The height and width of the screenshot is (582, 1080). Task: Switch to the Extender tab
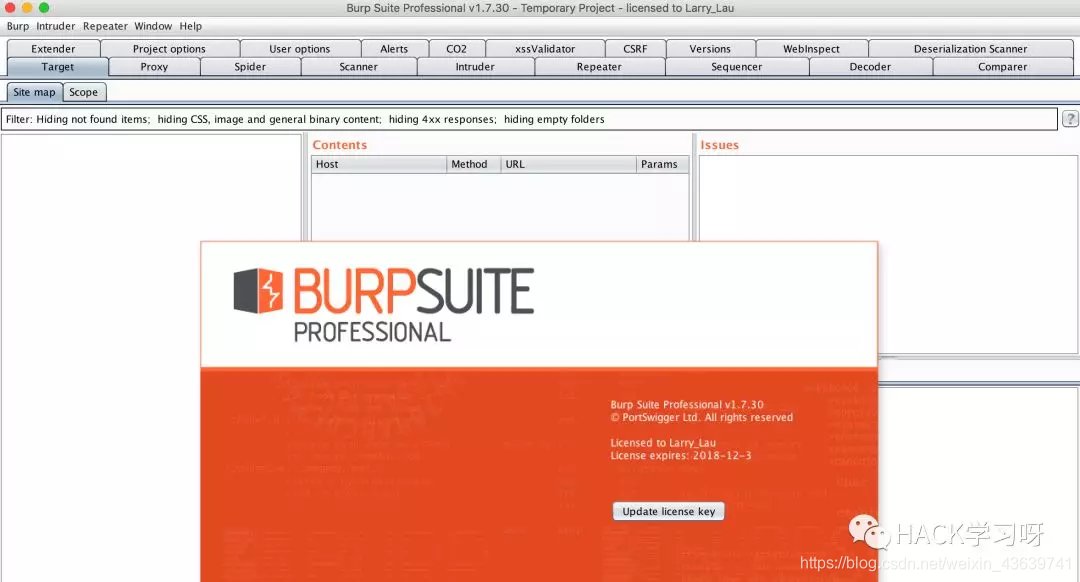pos(54,49)
